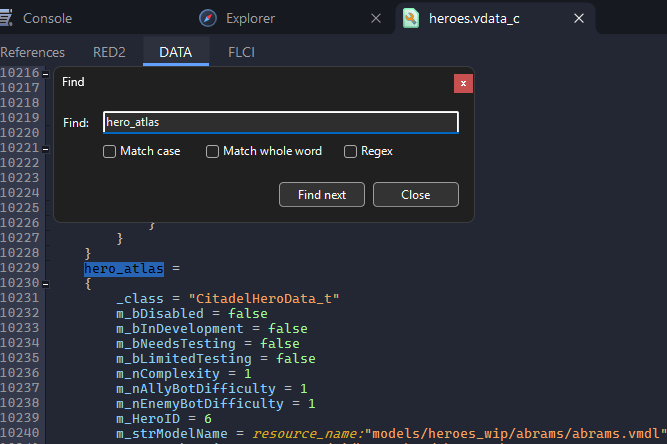This screenshot has width=667, height=444.
Task: Collapse code fold at line 10221
Action: point(46,149)
